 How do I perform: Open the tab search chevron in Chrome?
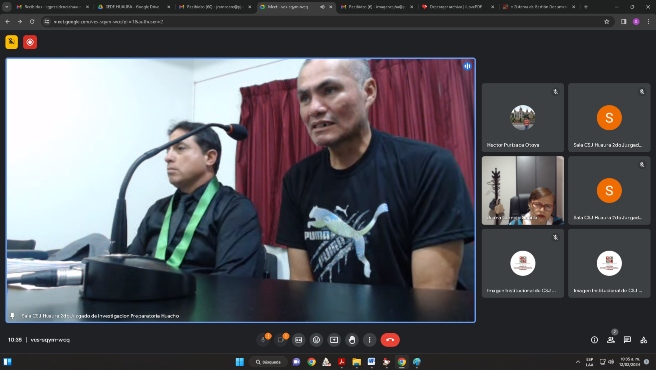[x=6, y=7]
